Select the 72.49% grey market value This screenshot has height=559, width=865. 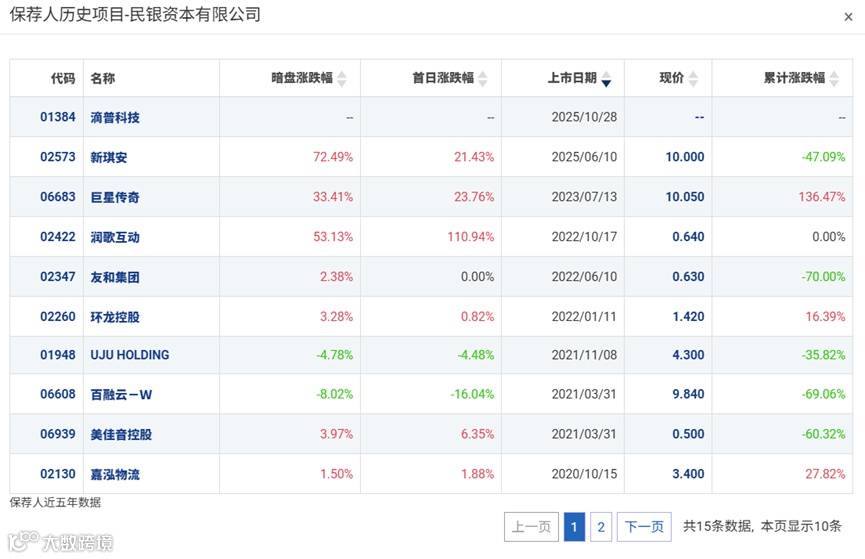point(333,157)
